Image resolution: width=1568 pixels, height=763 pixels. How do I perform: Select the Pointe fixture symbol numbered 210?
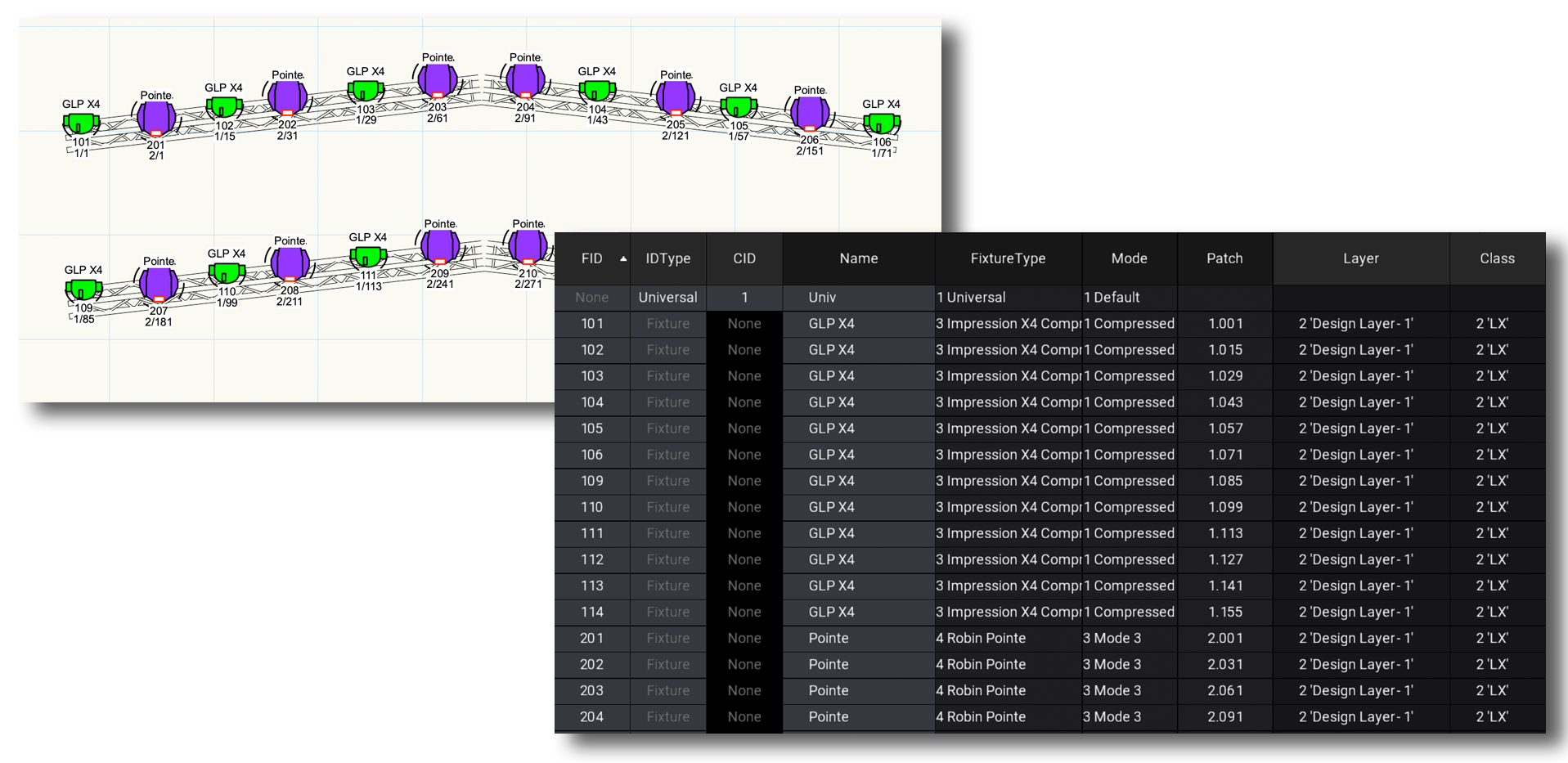(x=528, y=246)
